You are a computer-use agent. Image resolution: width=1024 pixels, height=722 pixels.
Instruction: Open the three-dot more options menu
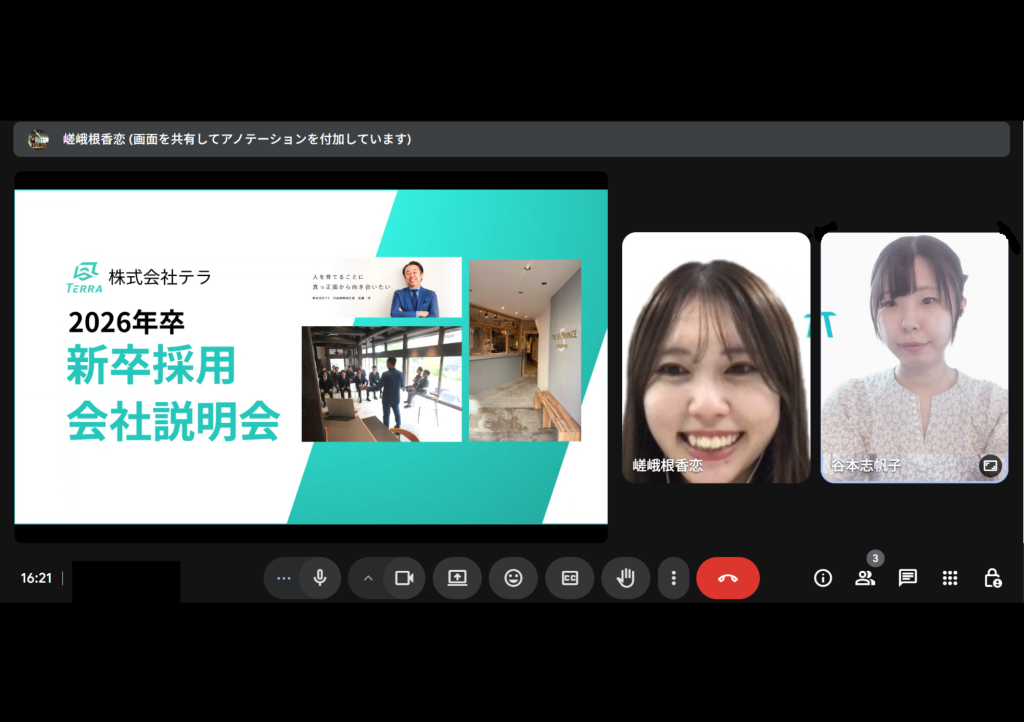[x=674, y=578]
